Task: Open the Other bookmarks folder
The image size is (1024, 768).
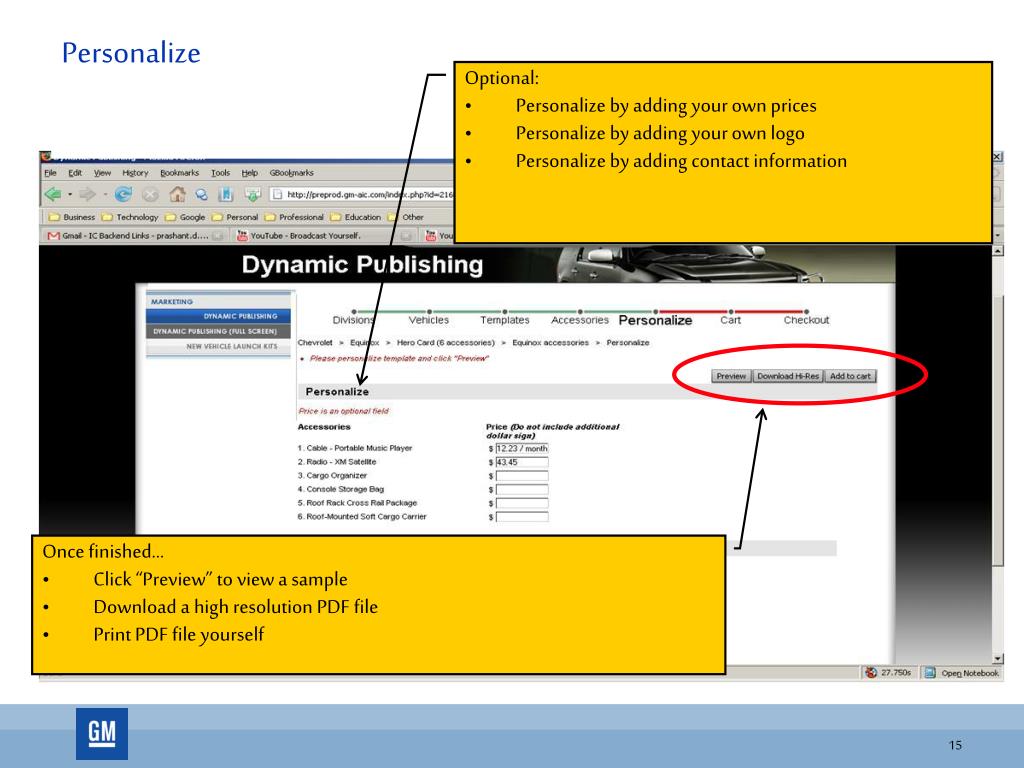Action: (x=406, y=217)
